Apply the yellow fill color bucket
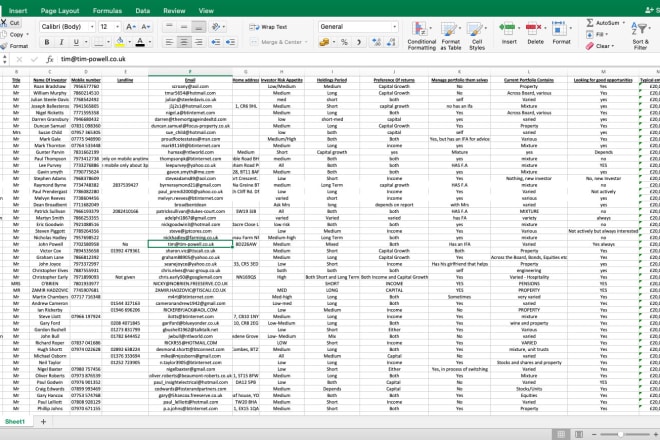The width and height of the screenshot is (660, 440). 120,41
